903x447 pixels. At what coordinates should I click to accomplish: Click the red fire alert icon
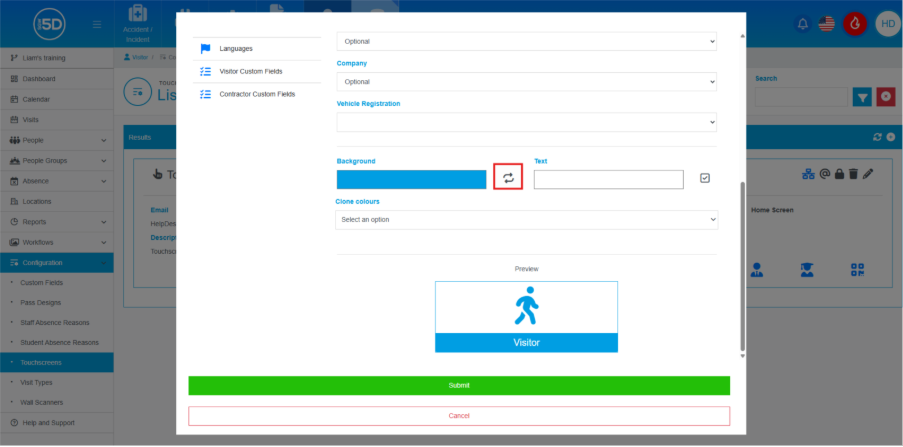click(x=855, y=24)
